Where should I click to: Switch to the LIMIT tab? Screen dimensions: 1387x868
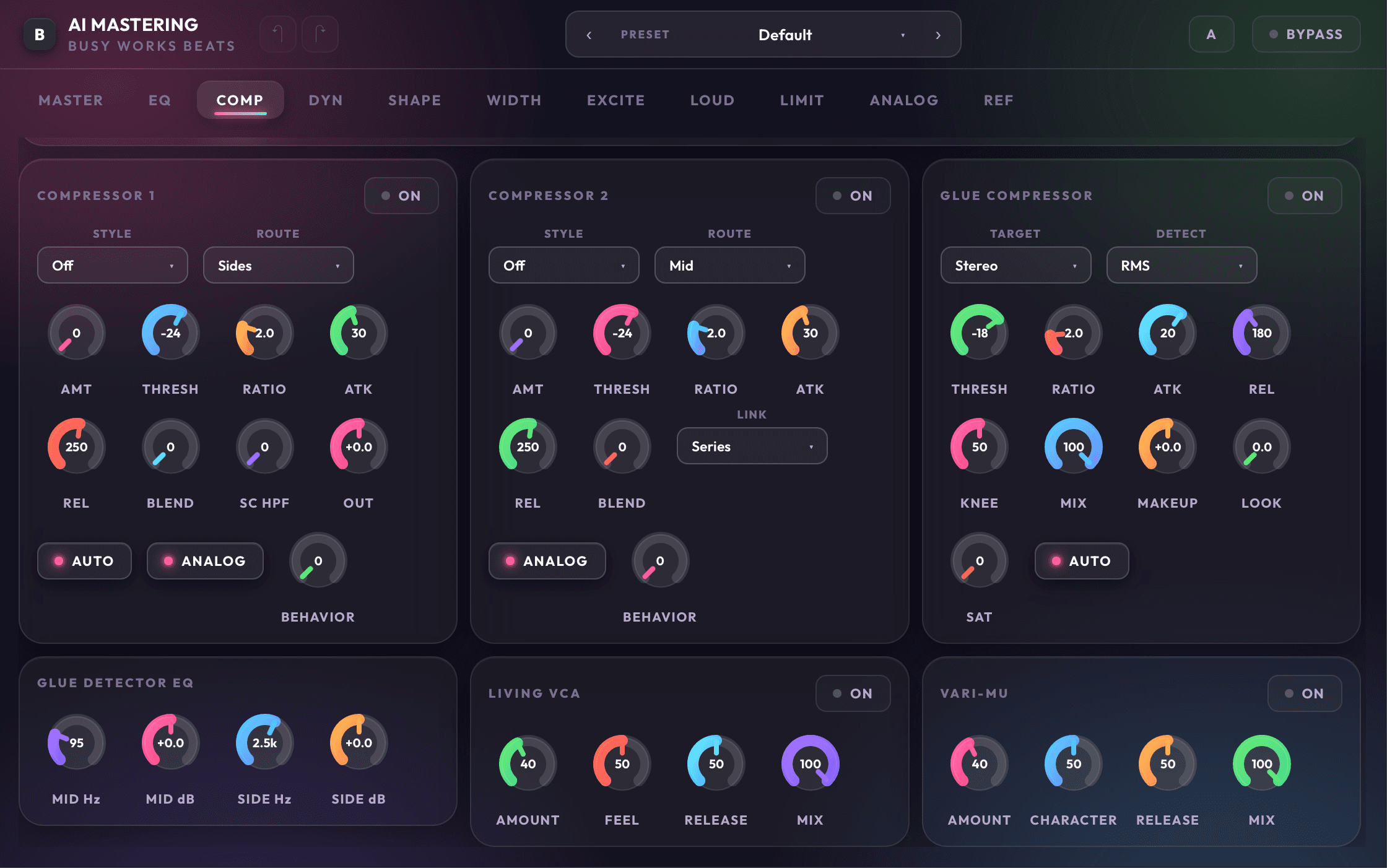(802, 100)
